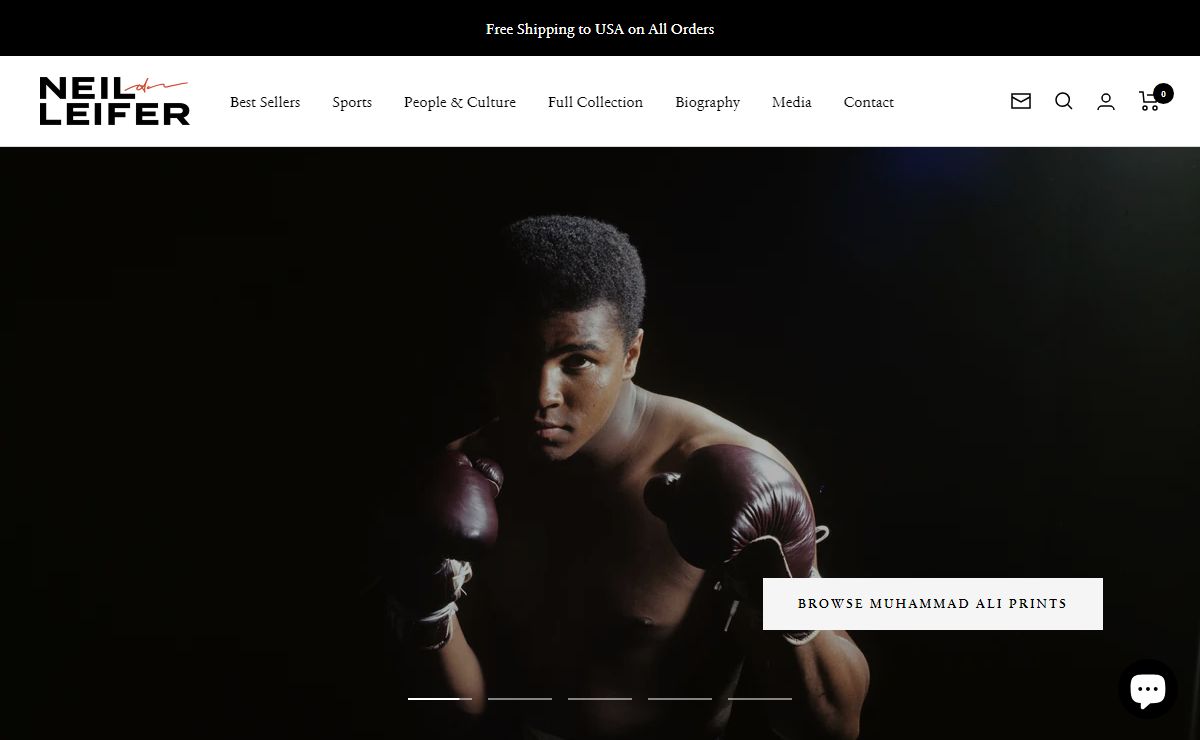Click the Free Shipping announcement bar
The width and height of the screenshot is (1200, 740).
point(600,29)
